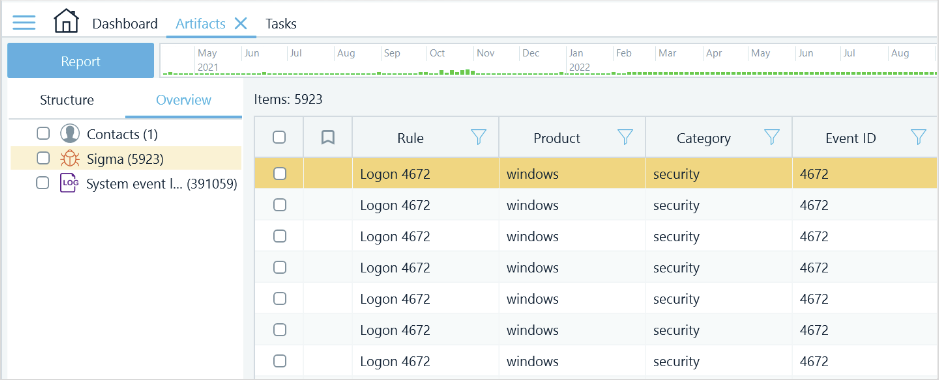Click the Items: 5923 count label
Viewport: 939px width, 382px height.
[288, 99]
